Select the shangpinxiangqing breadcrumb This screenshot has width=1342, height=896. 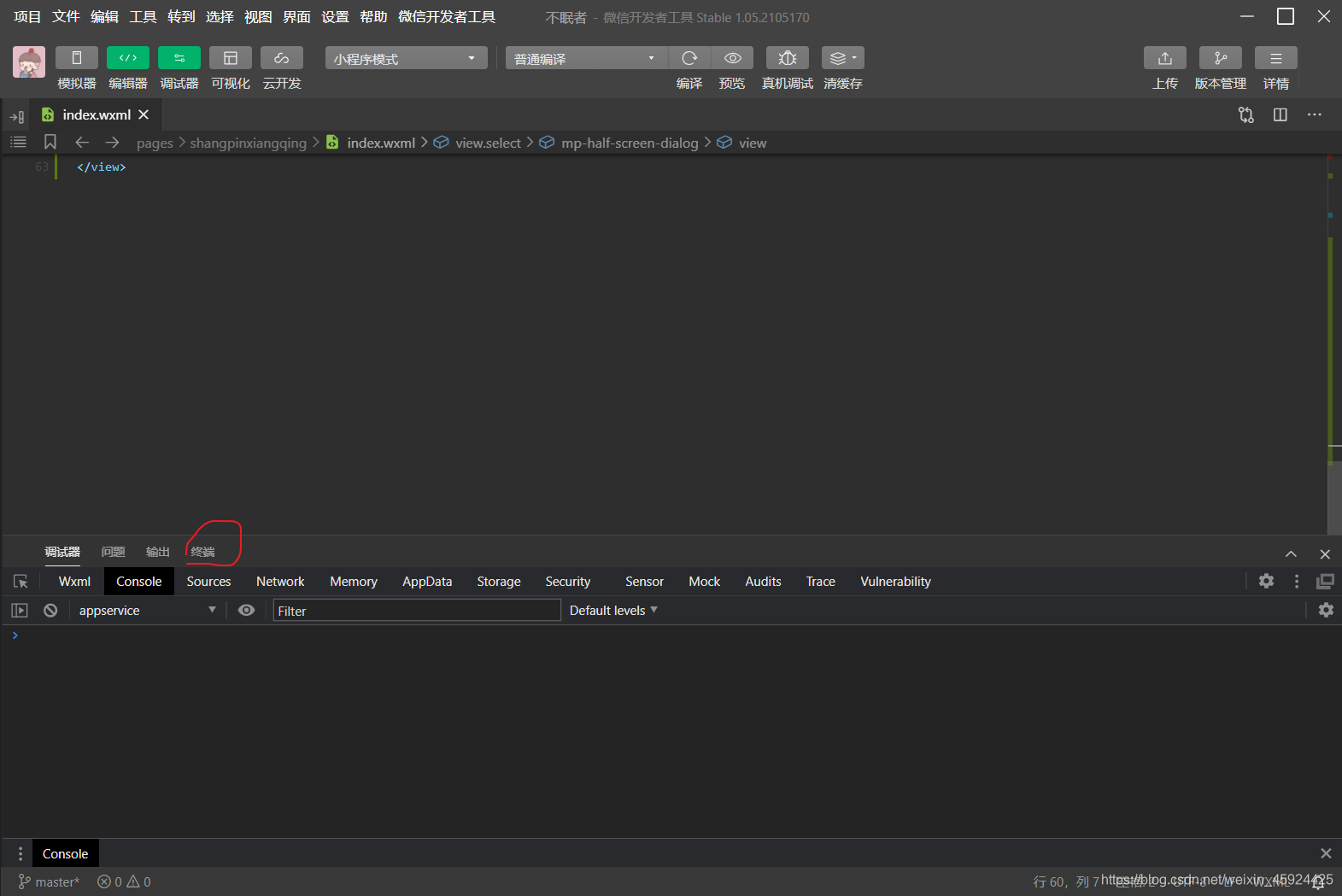coord(248,143)
